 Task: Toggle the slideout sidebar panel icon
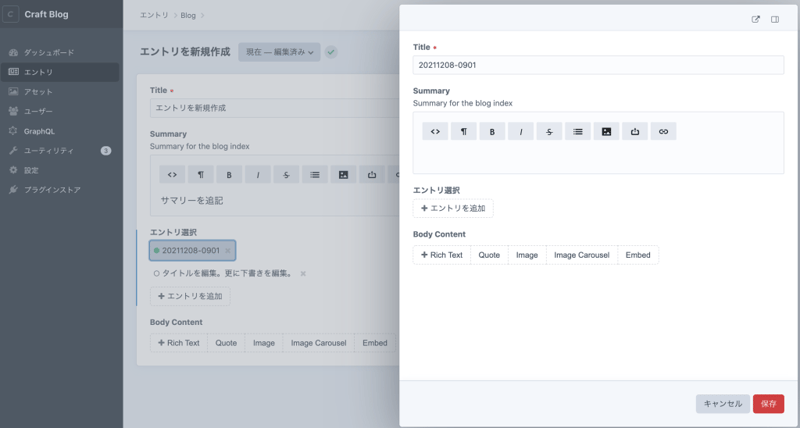coord(775,19)
